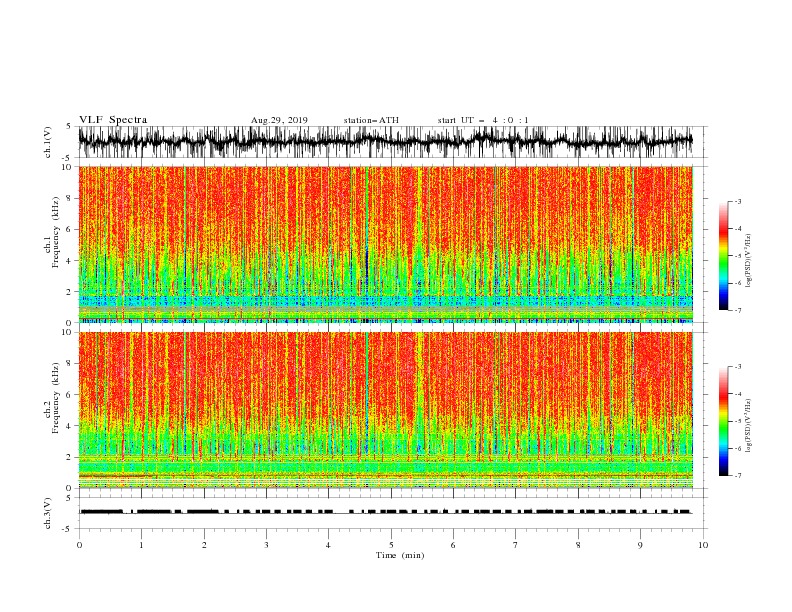Click the 'start UT = 4 :0 :1' text
792x612 pixels.
coord(483,120)
